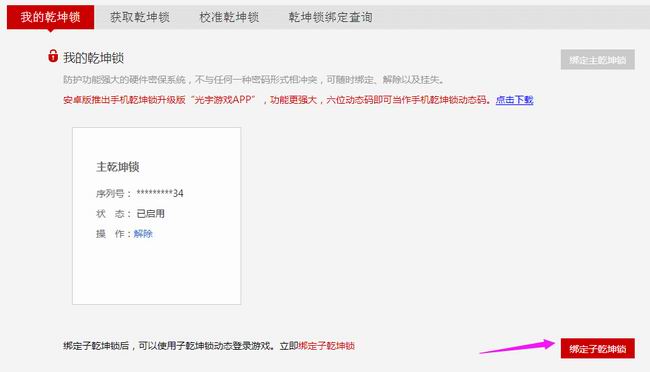The height and width of the screenshot is (372, 650).
Task: Click the 已启用 status value
Action: 150,214
